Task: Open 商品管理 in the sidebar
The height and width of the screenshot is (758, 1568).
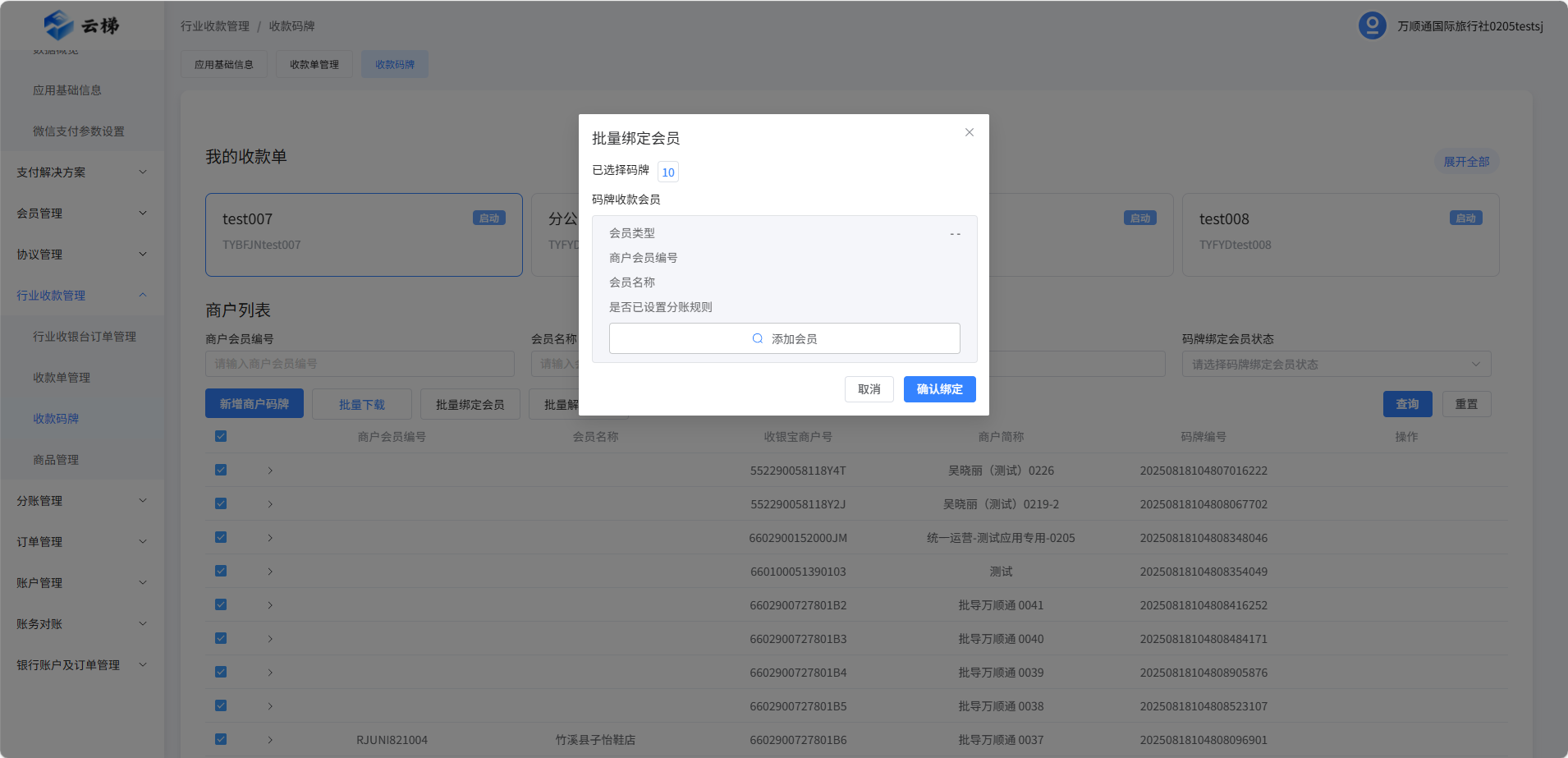Action: click(x=56, y=460)
